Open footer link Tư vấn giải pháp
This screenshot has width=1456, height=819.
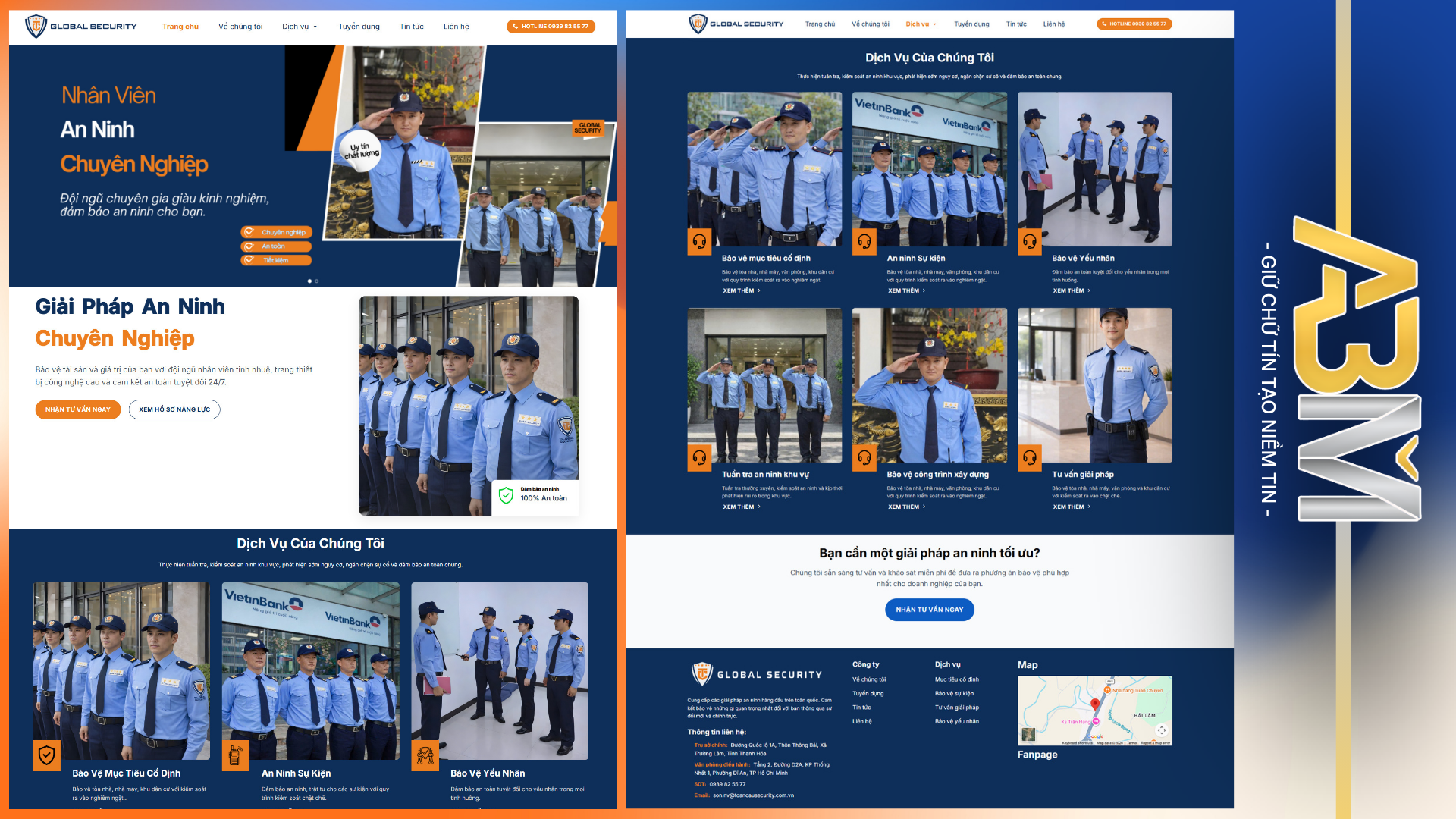957,708
